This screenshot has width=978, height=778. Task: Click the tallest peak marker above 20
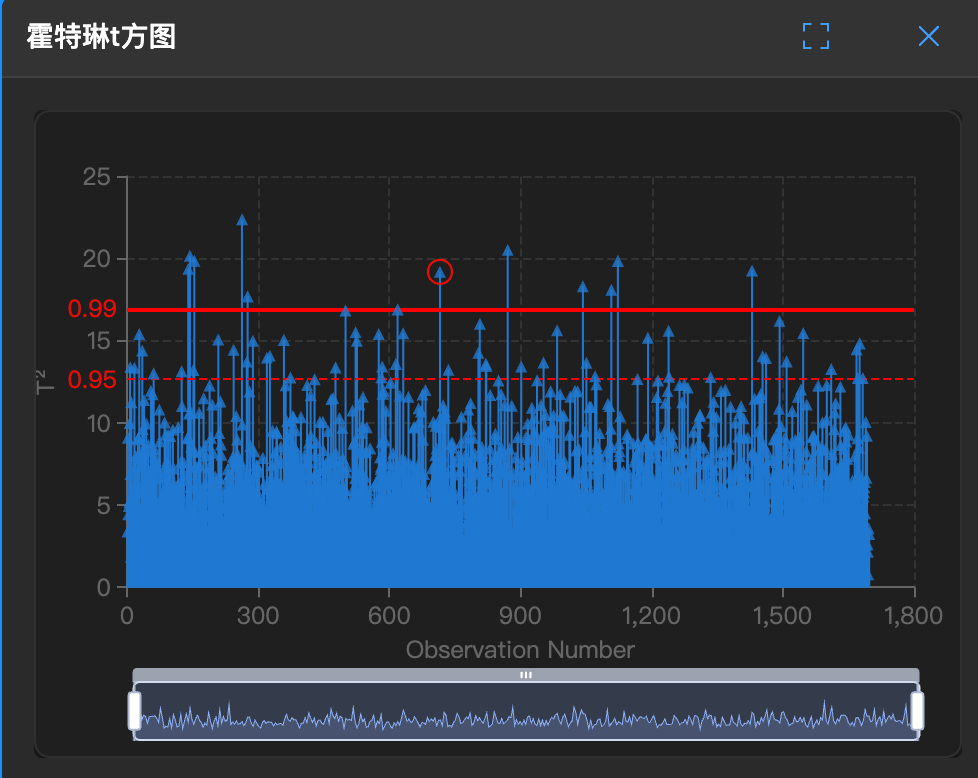[x=242, y=220]
